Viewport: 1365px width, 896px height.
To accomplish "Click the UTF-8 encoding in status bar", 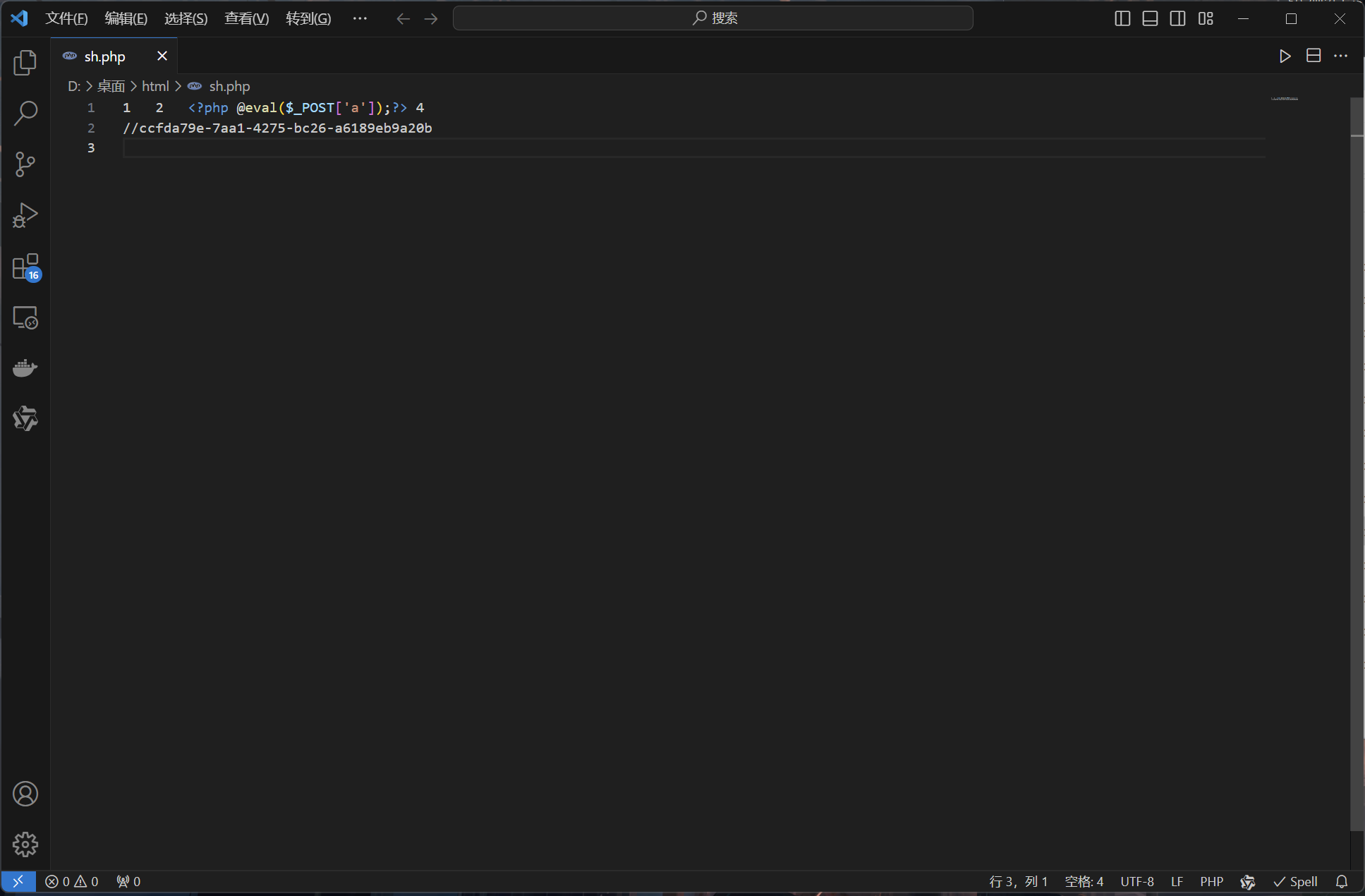I will (x=1137, y=881).
